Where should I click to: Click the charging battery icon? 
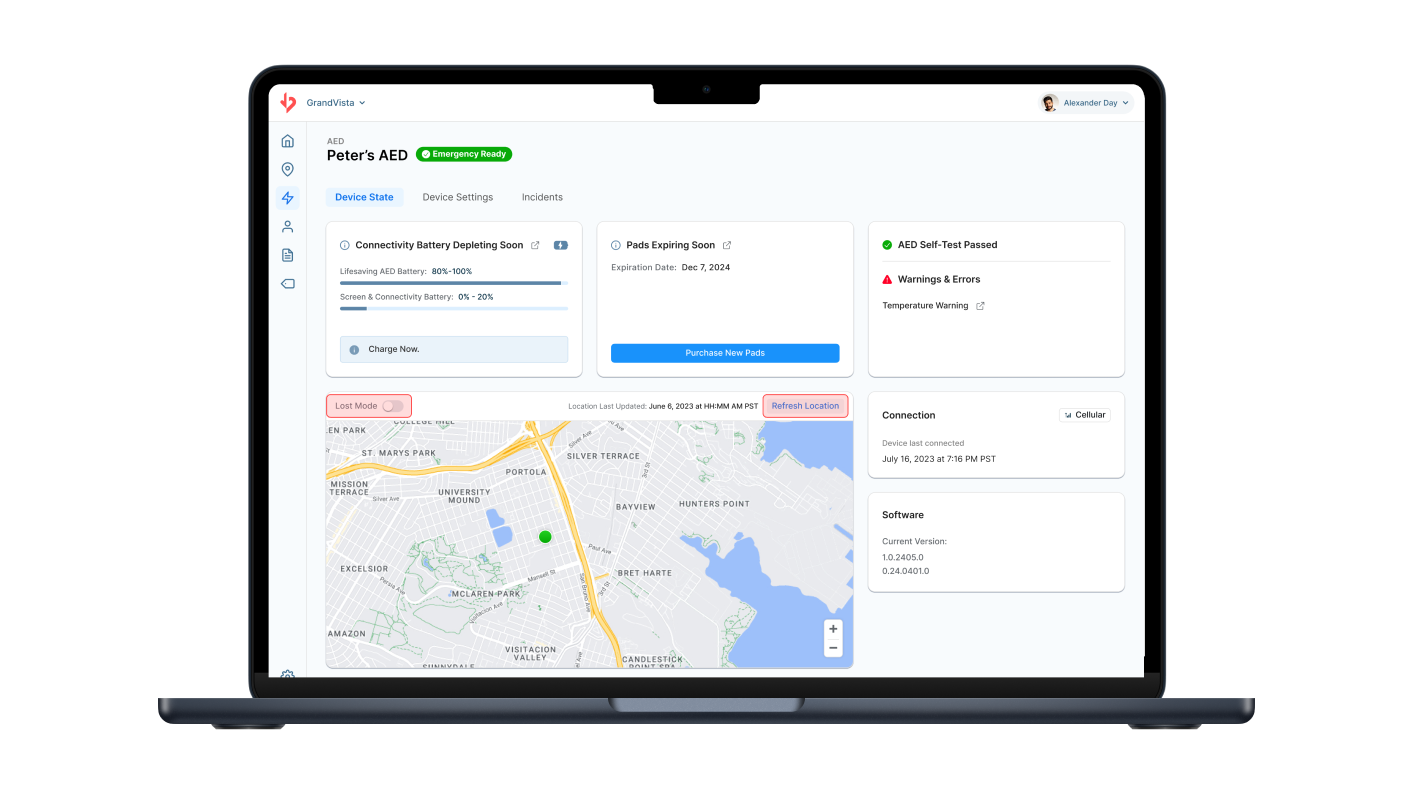coord(561,245)
